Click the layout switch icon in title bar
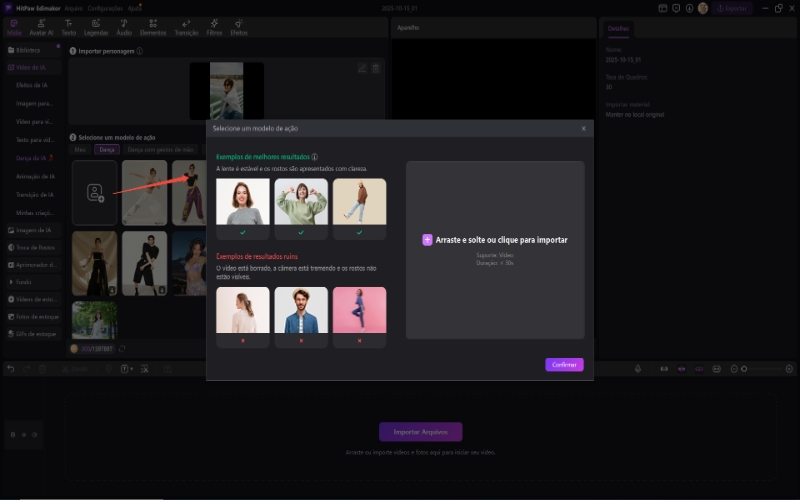This screenshot has height=500, width=800. [x=663, y=8]
